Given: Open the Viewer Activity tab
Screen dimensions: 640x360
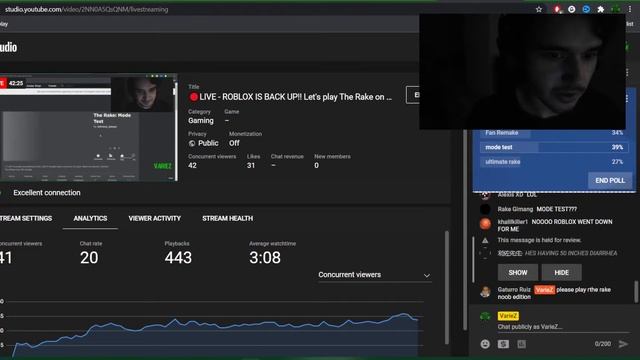Looking at the screenshot, I should [154, 218].
